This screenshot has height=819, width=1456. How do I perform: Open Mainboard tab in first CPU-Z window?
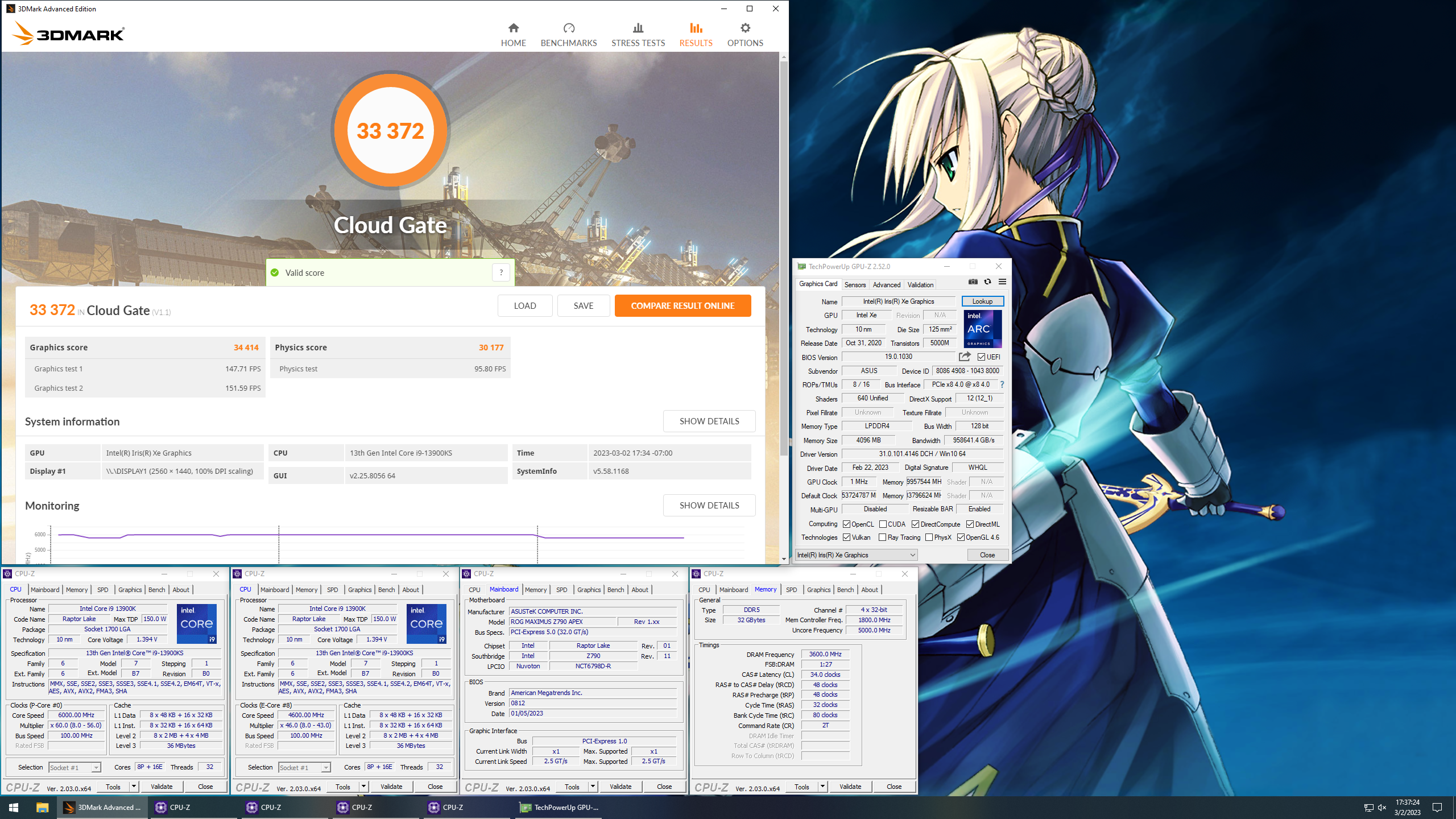(45, 590)
